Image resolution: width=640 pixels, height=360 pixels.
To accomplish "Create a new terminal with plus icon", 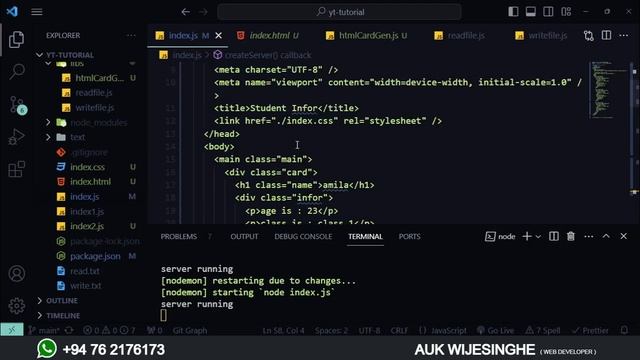I will coord(527,236).
